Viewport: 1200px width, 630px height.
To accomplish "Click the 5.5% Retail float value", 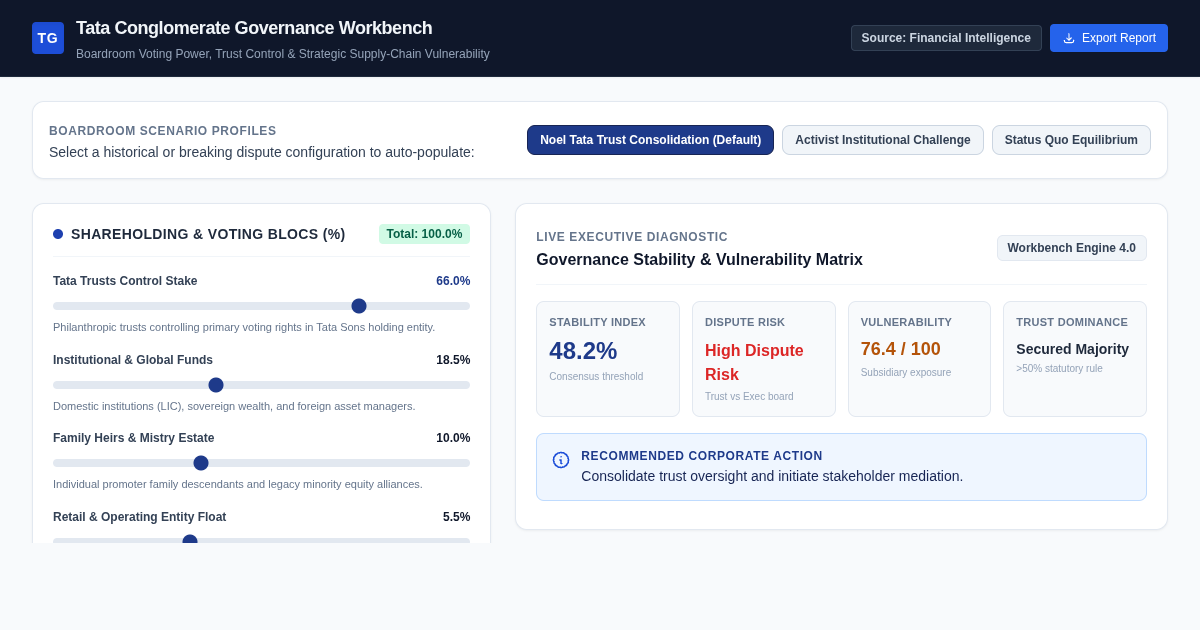I will 456,517.
